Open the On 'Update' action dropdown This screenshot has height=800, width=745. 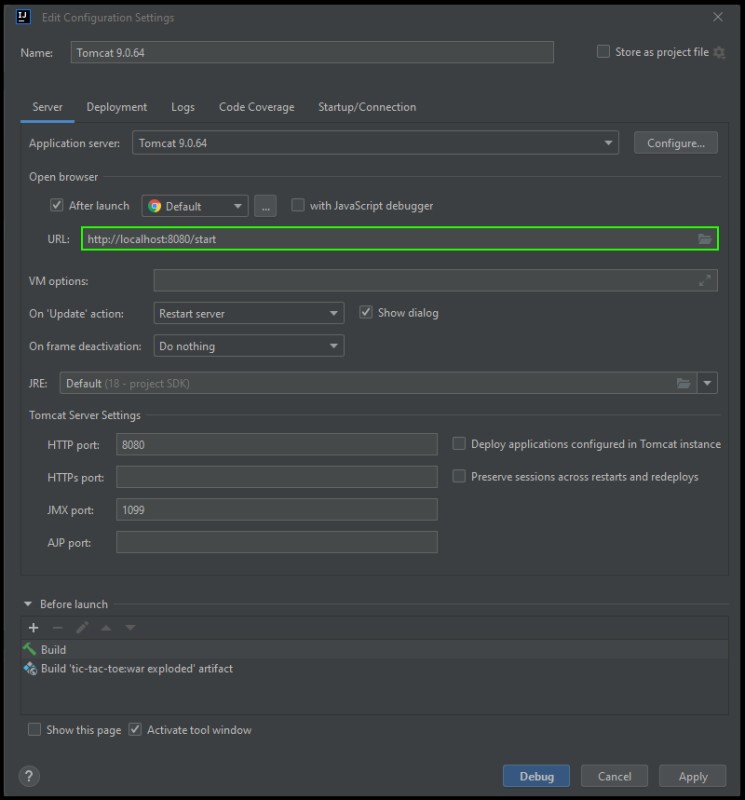click(x=249, y=313)
